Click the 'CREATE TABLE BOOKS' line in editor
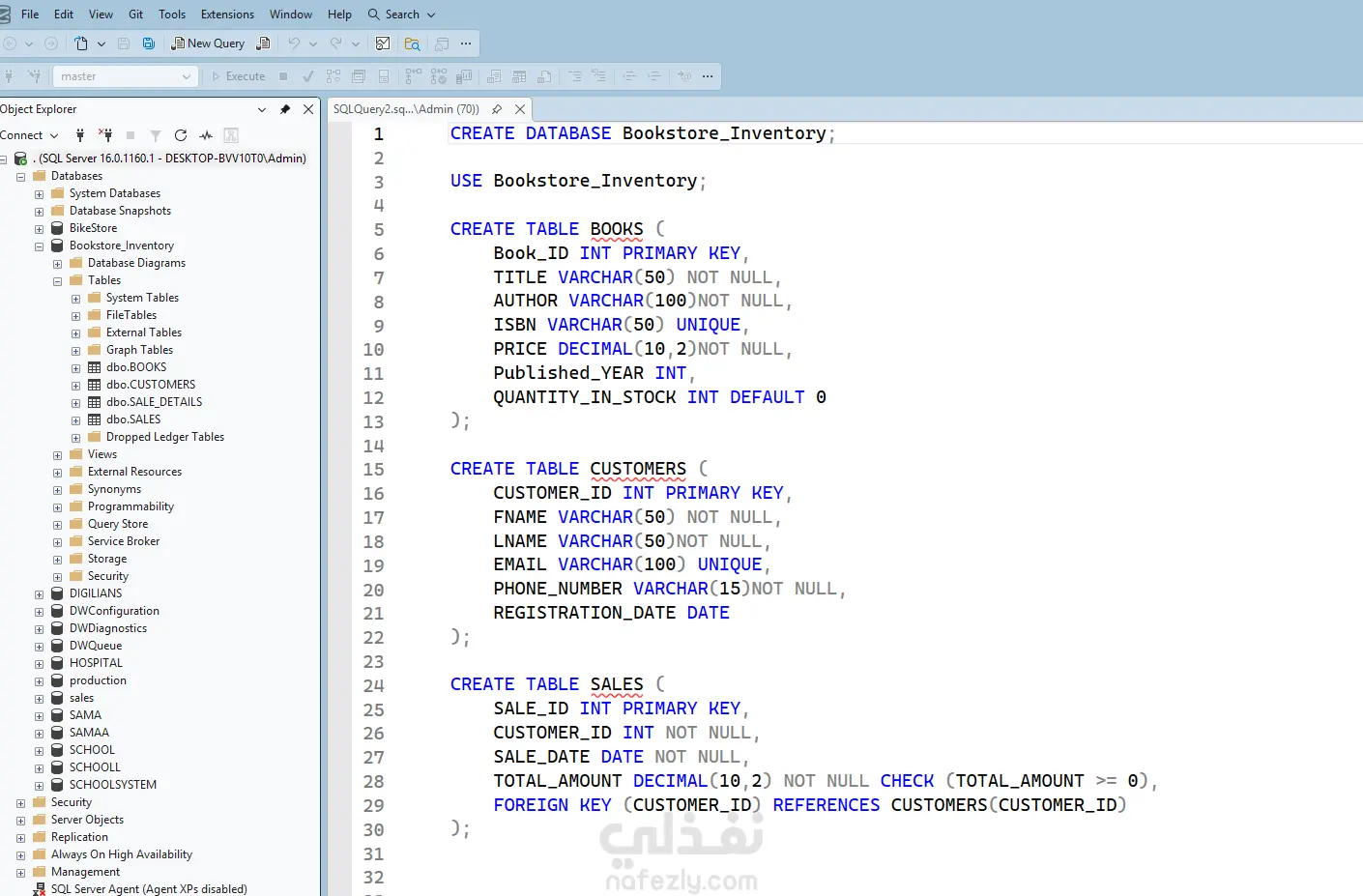Viewport: 1363px width, 896px height. pyautogui.click(x=558, y=229)
